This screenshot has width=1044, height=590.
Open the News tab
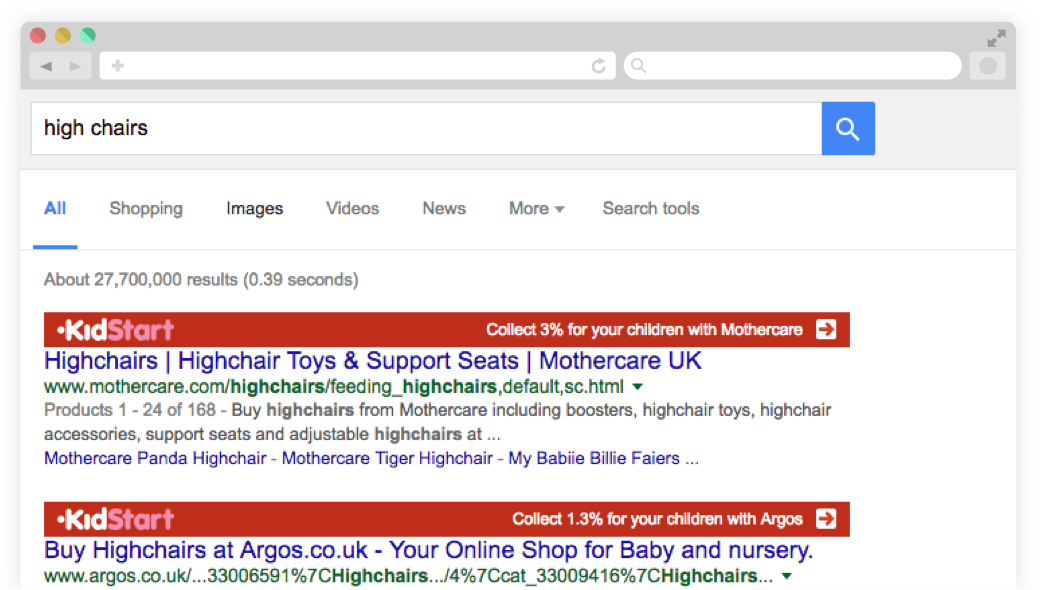444,208
